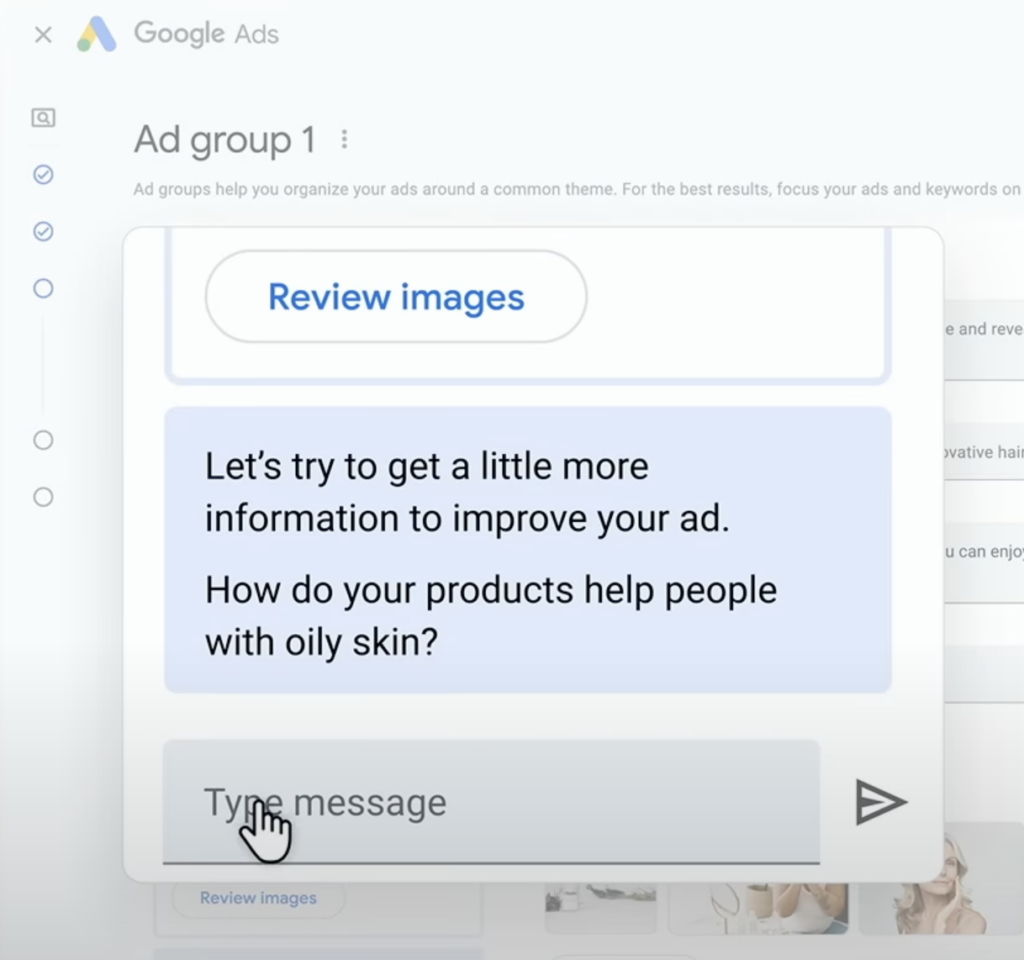Image resolution: width=1024 pixels, height=960 pixels.
Task: Click the large Review images button
Action: pyautogui.click(x=396, y=296)
